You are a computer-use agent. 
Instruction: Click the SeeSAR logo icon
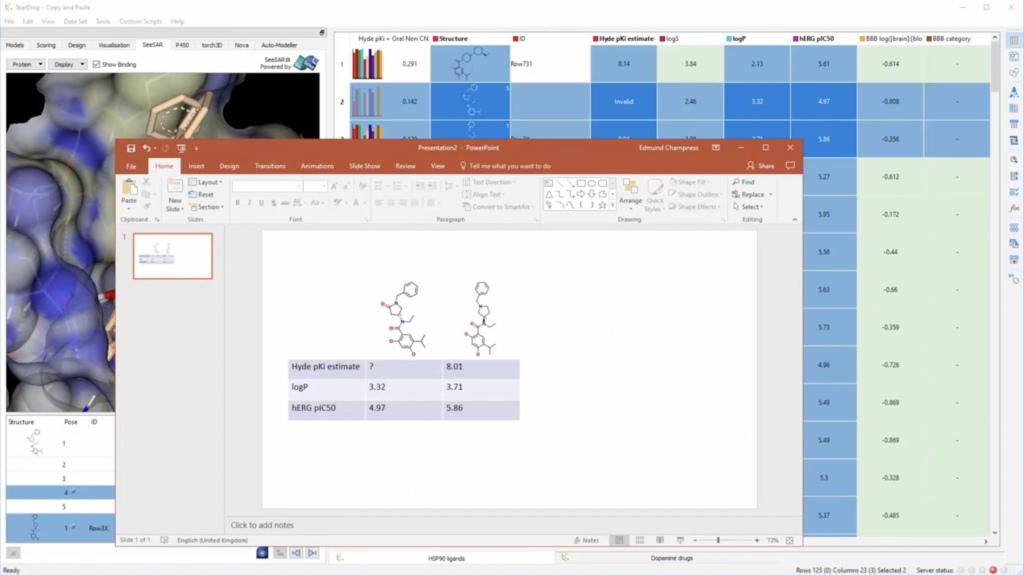pos(306,63)
